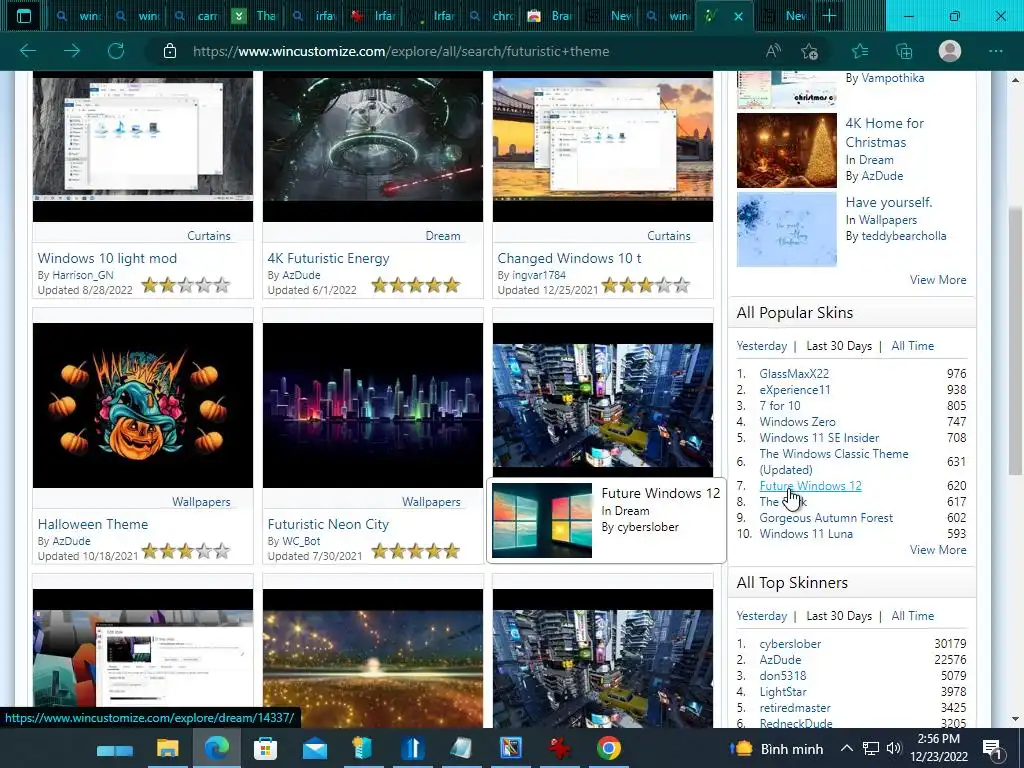Click author WC_Bot
Screen dimensions: 1024x768
(x=301, y=541)
